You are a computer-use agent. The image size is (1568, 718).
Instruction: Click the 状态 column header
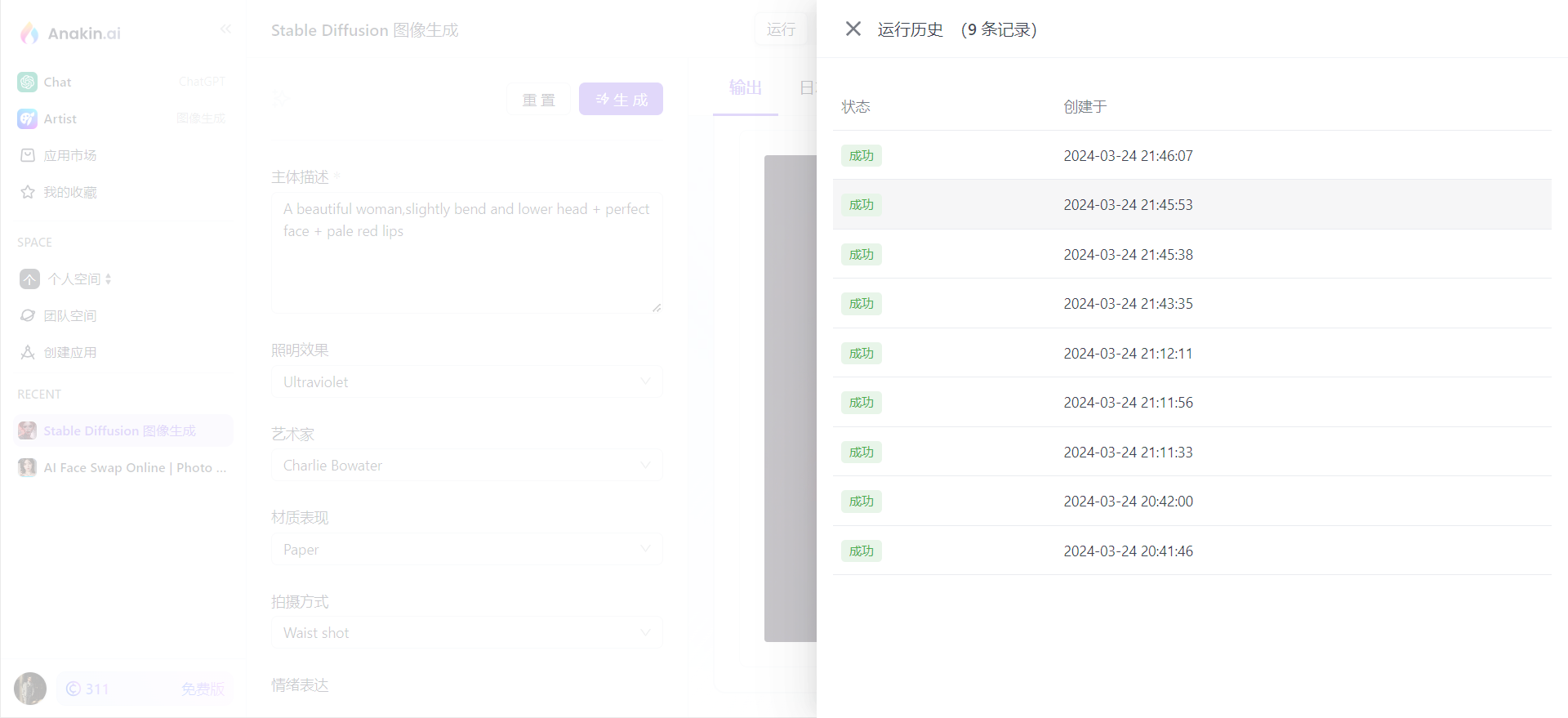[x=856, y=107]
